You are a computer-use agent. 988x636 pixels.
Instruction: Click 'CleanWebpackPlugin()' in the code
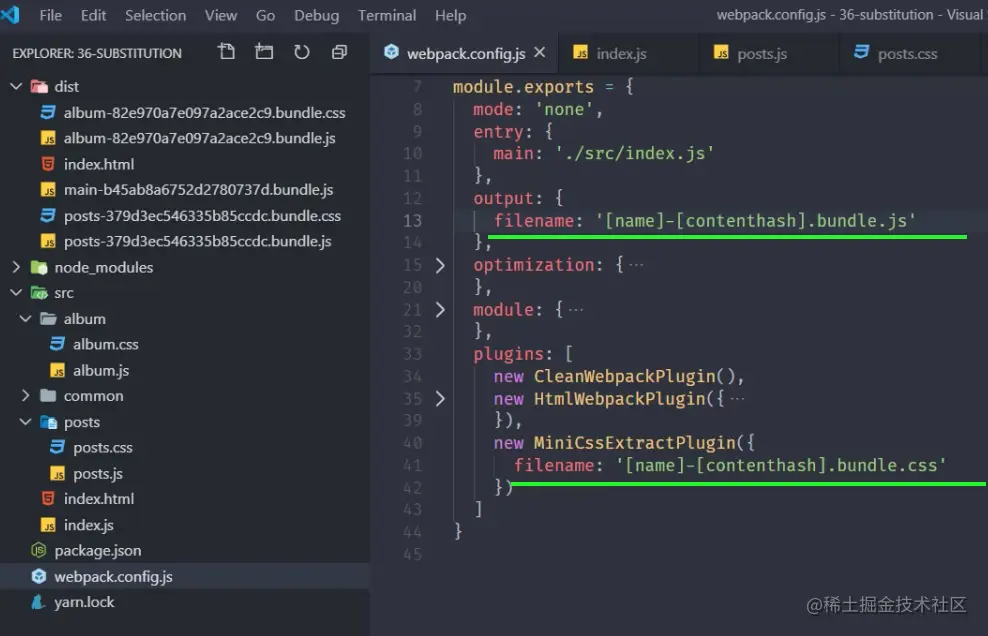[x=634, y=376]
